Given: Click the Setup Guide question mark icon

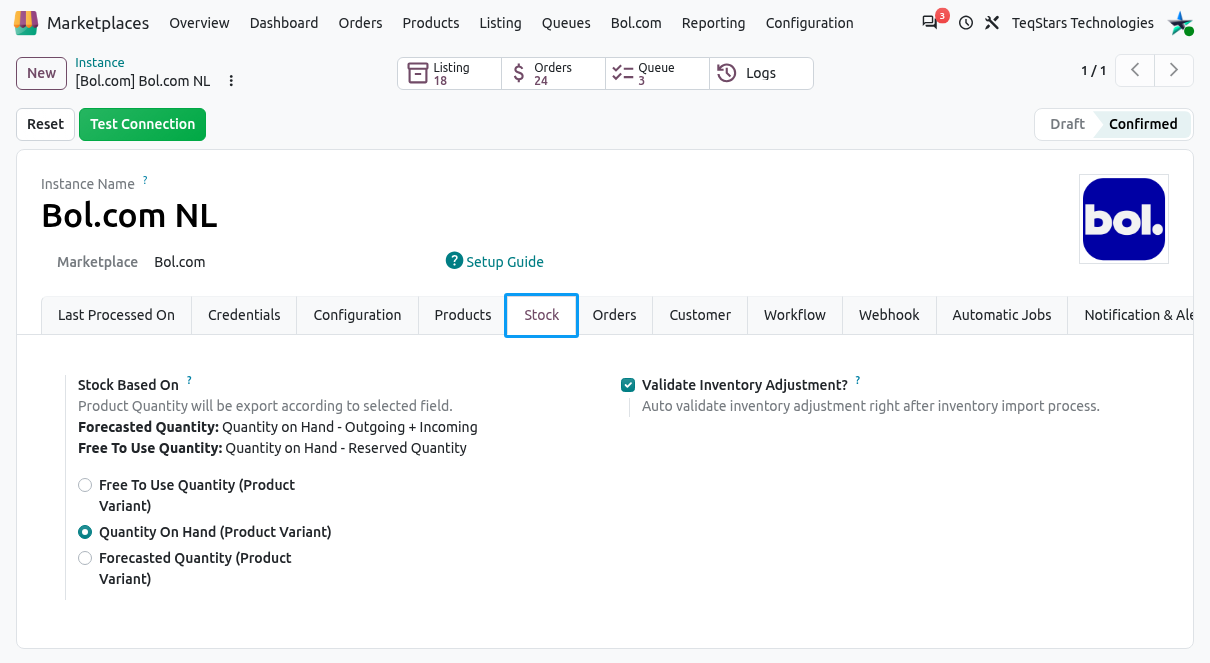Looking at the screenshot, I should pos(454,261).
